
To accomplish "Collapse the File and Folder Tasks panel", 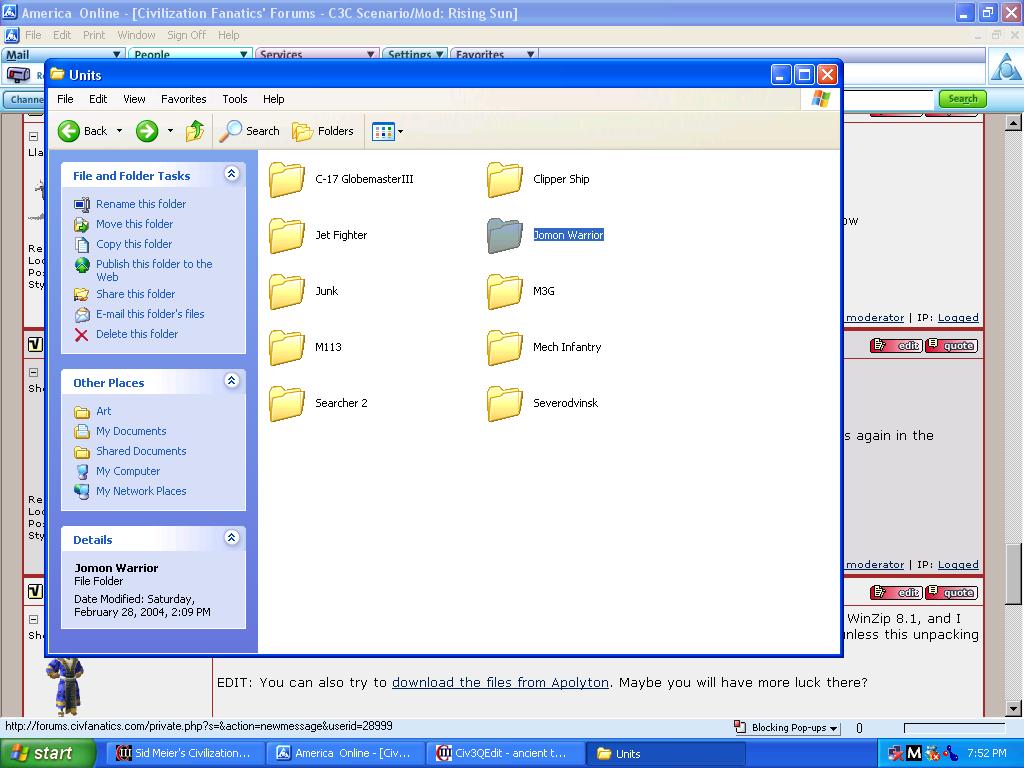I will 231,174.
